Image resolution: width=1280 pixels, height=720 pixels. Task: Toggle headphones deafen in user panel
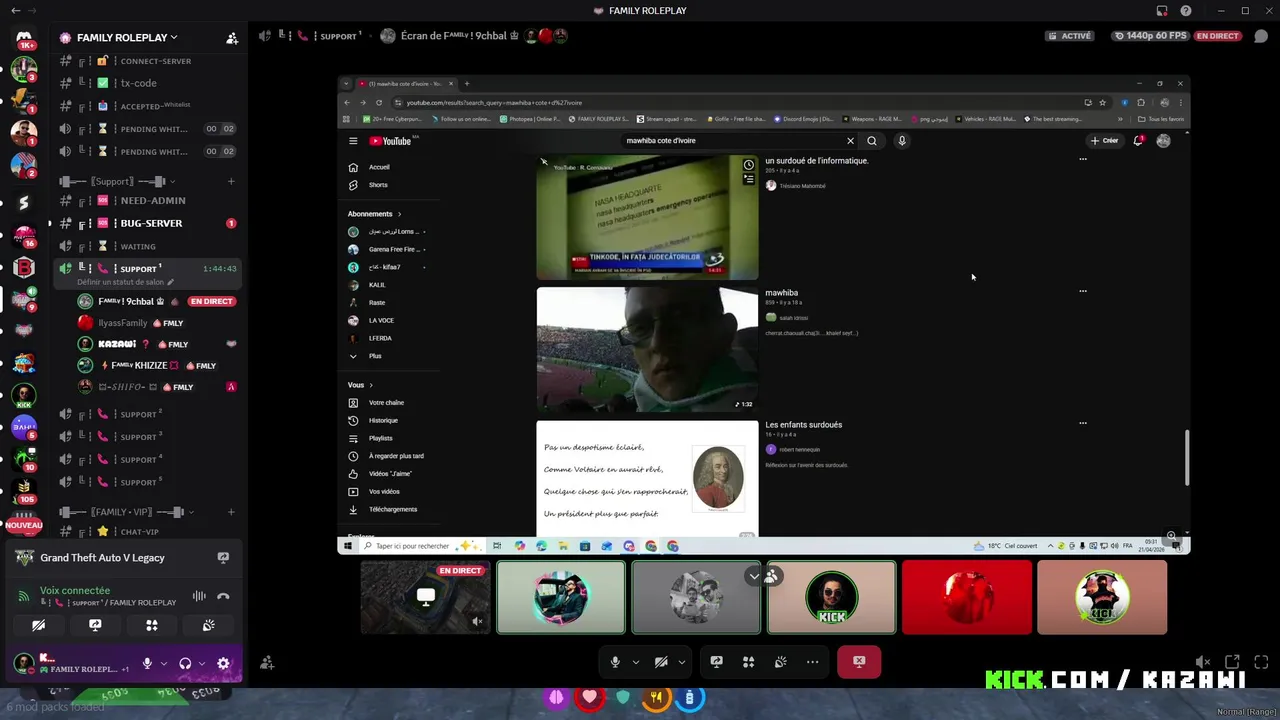[x=185, y=663]
